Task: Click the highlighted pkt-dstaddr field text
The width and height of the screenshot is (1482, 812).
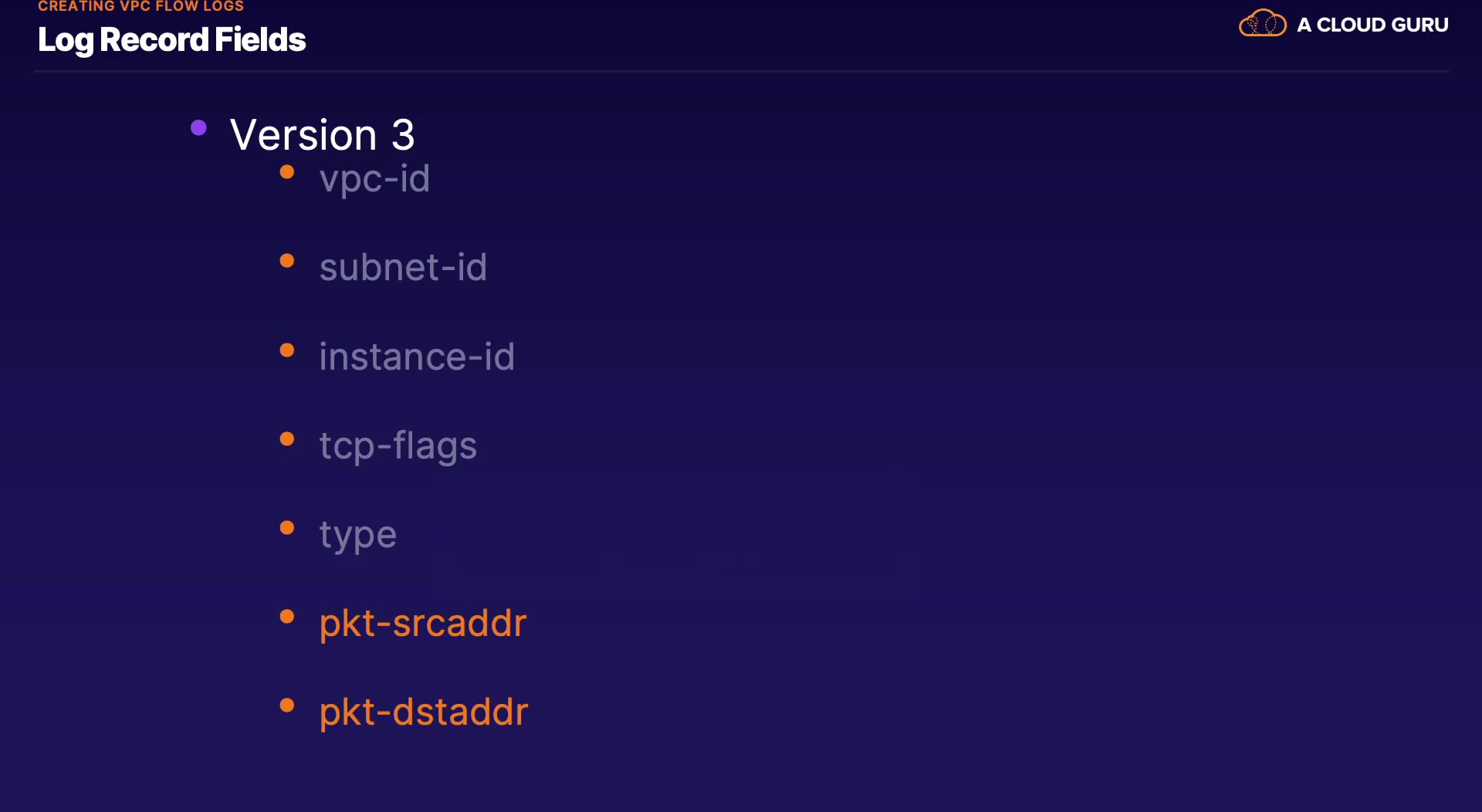Action: click(x=424, y=712)
